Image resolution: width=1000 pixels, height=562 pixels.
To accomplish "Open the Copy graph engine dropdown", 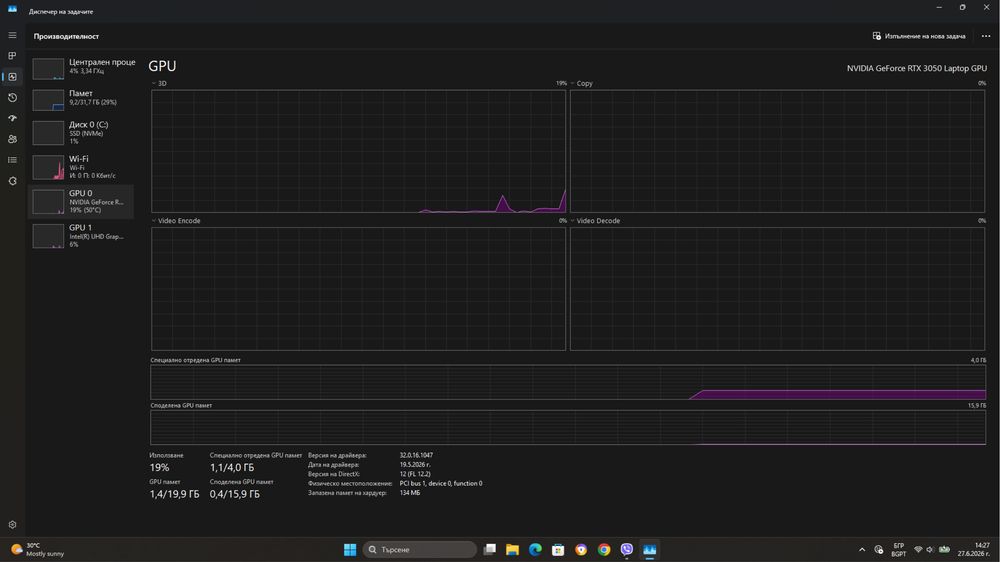I will (581, 84).
